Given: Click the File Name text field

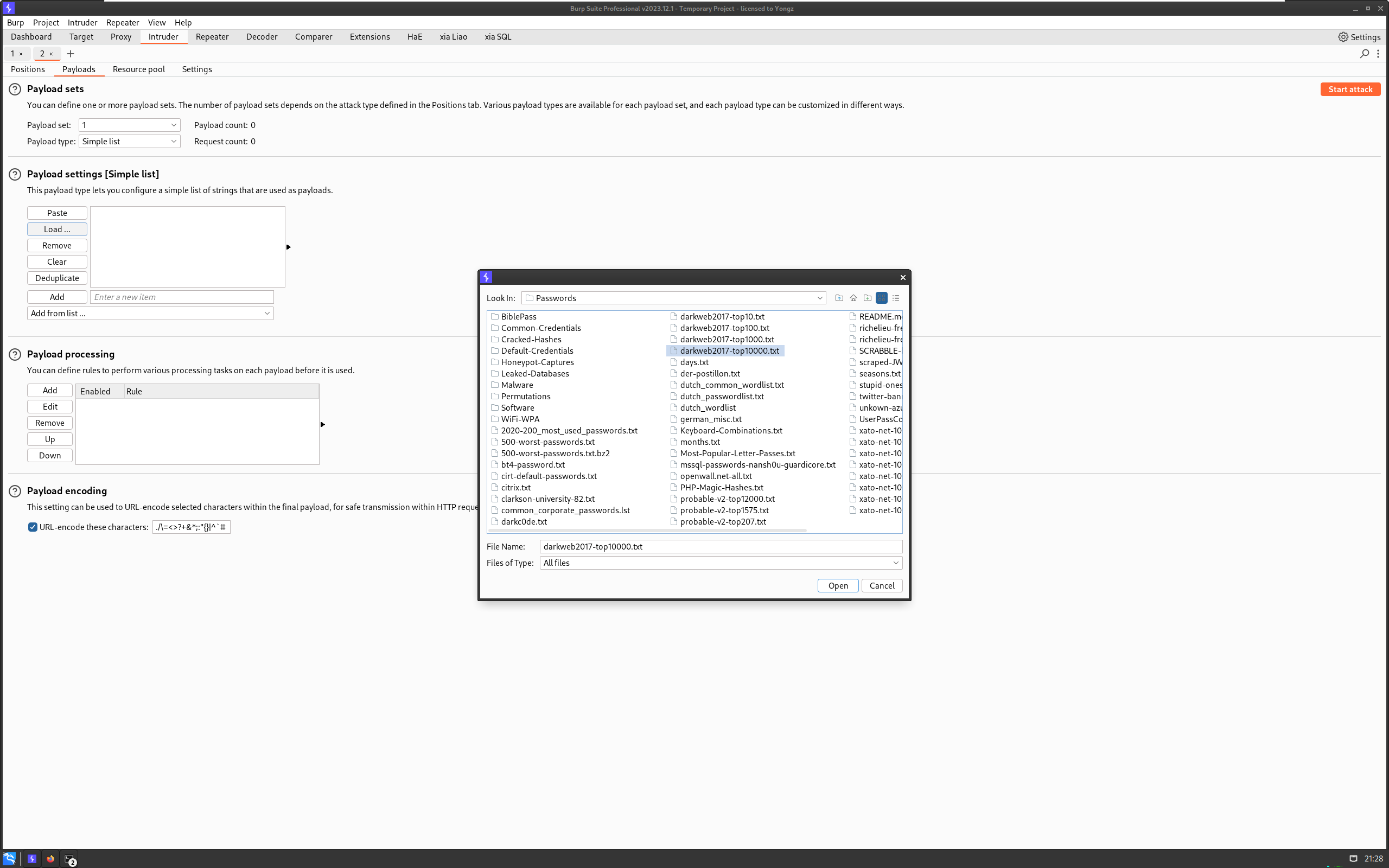Looking at the screenshot, I should pos(721,546).
